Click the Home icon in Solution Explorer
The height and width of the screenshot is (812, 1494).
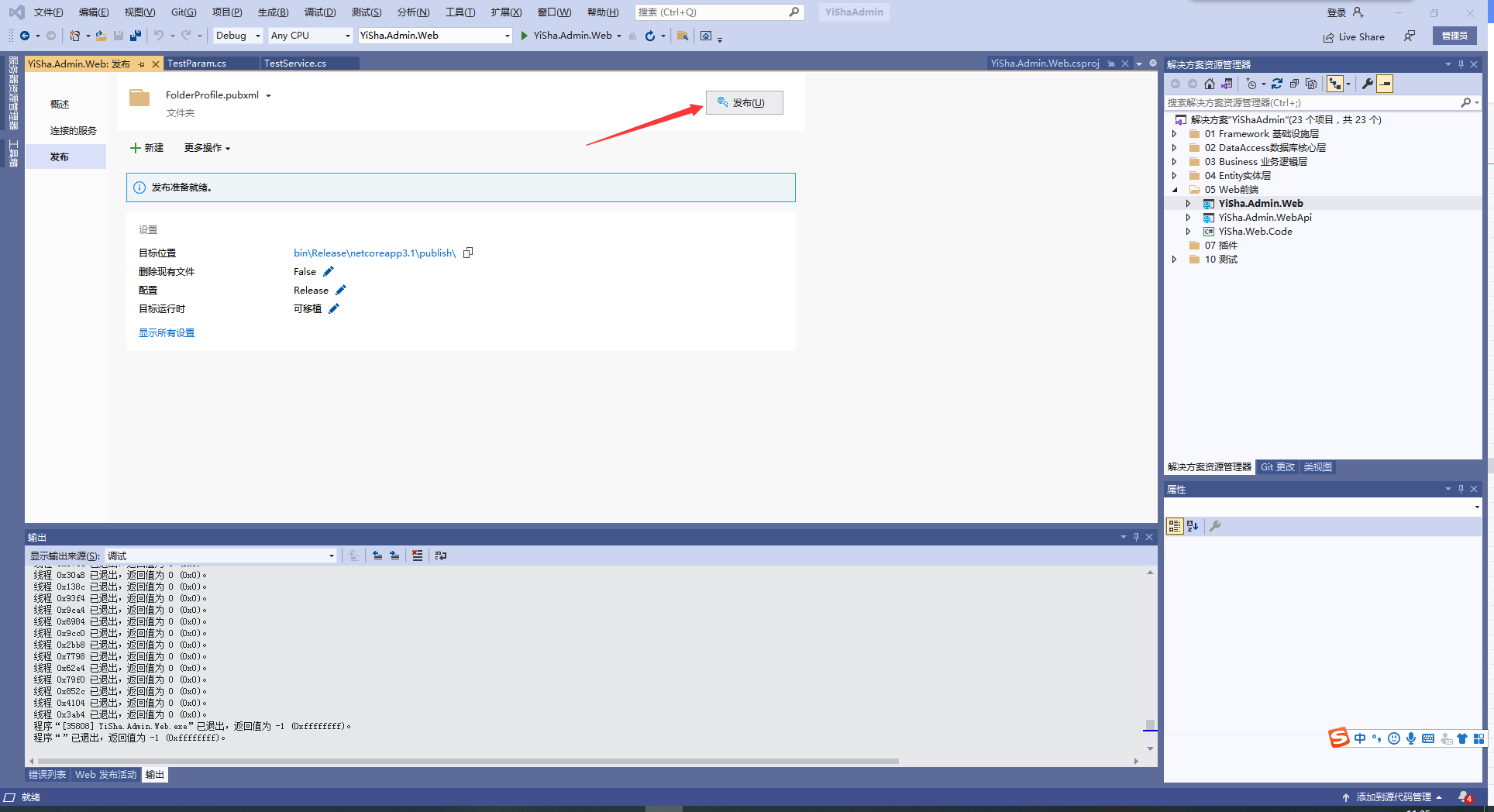coord(1210,84)
